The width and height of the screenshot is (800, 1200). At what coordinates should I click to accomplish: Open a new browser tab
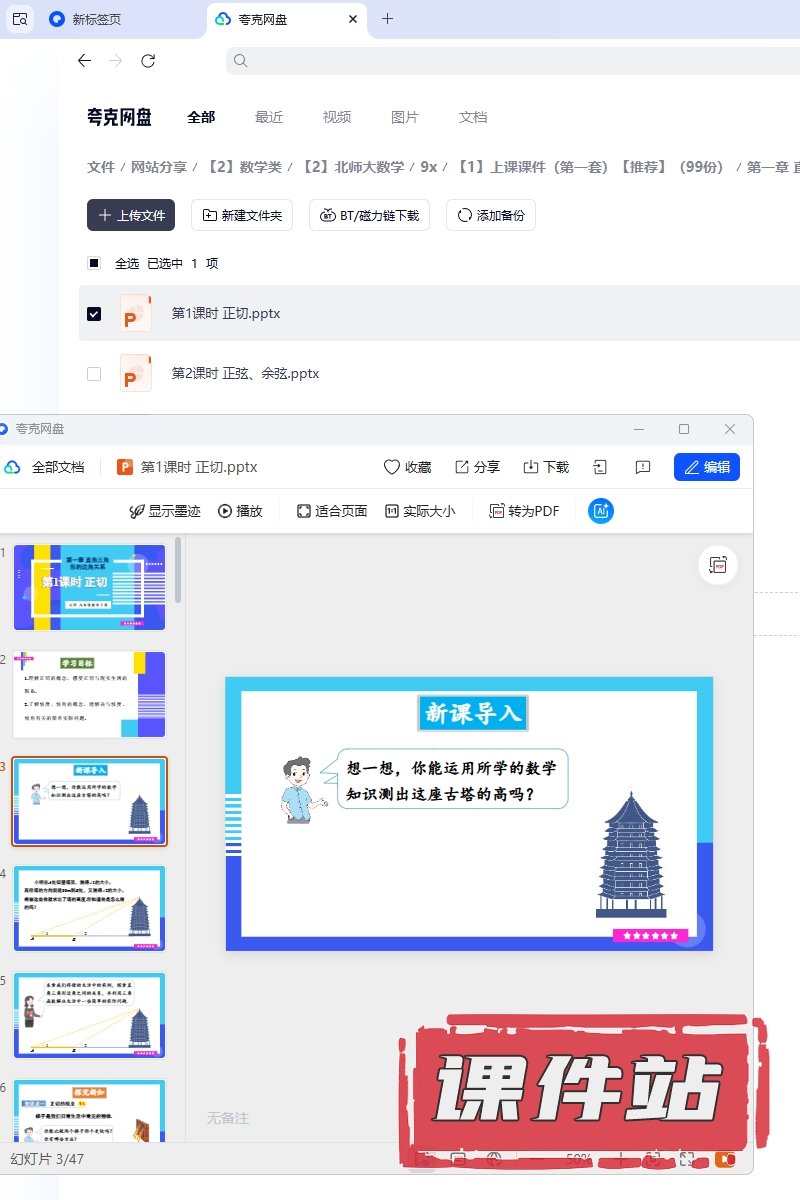pyautogui.click(x=388, y=19)
